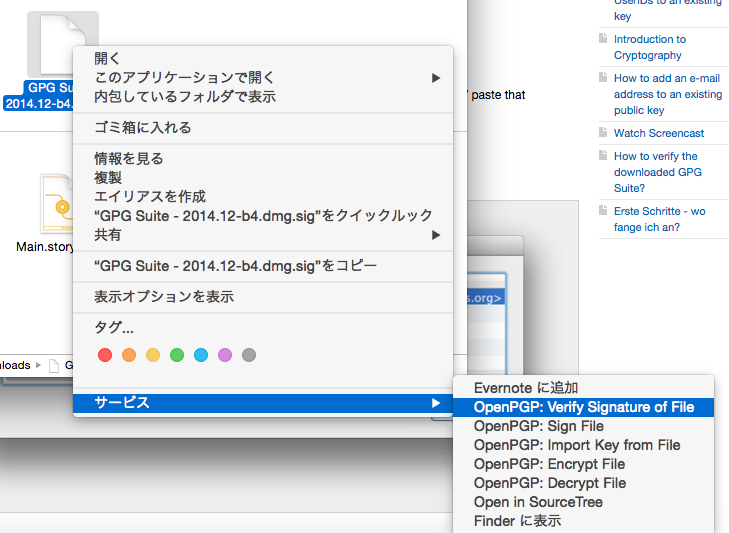The width and height of the screenshot is (729, 533).
Task: Select 複製 menu item
Action: (263, 178)
